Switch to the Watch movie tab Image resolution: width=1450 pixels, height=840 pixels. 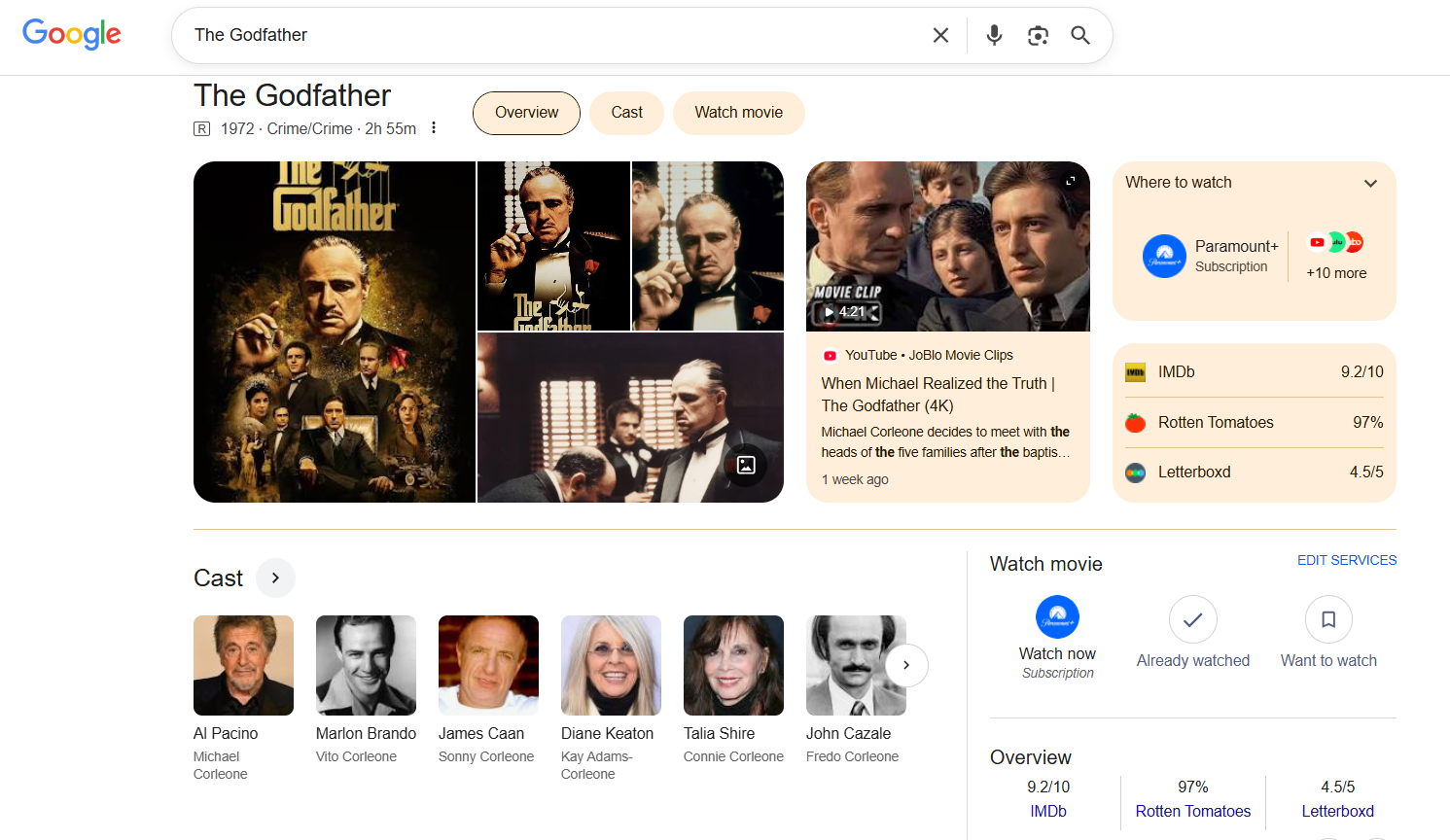tap(738, 113)
